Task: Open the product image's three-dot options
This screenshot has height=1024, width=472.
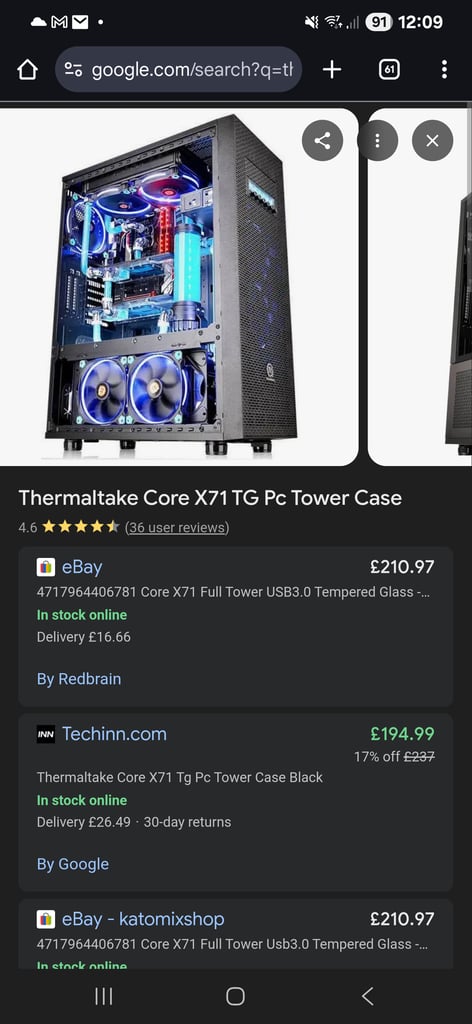Action: [x=377, y=140]
